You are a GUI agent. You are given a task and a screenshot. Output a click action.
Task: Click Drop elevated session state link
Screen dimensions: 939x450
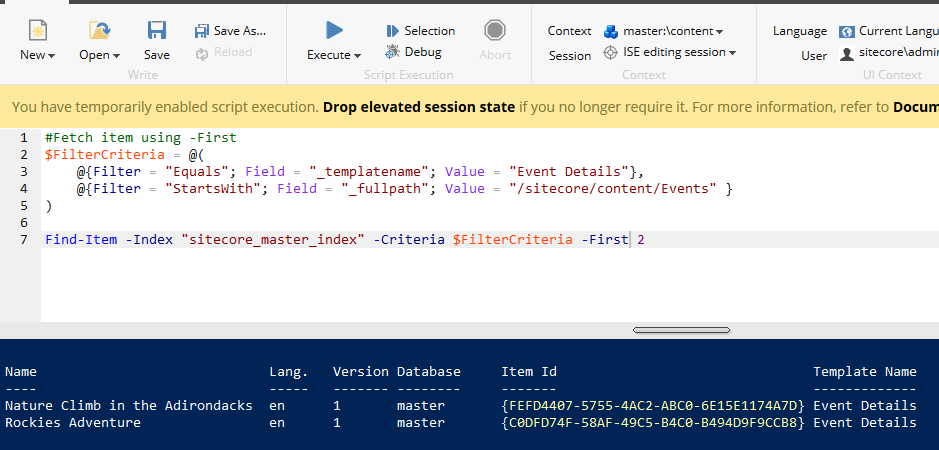(x=419, y=106)
